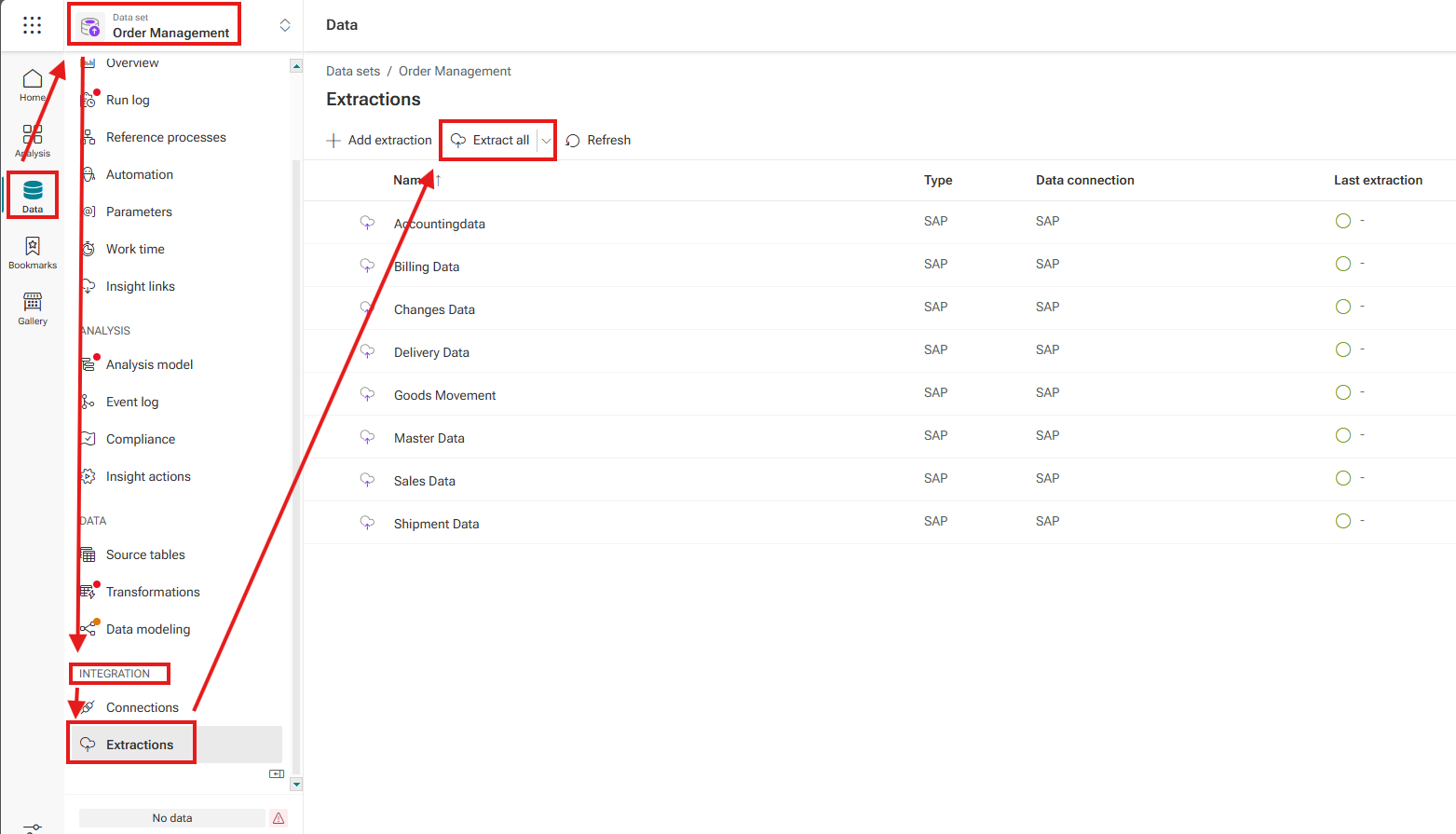Click the status circle for Goods Movement row
The width and height of the screenshot is (1456, 834).
pyautogui.click(x=1342, y=392)
